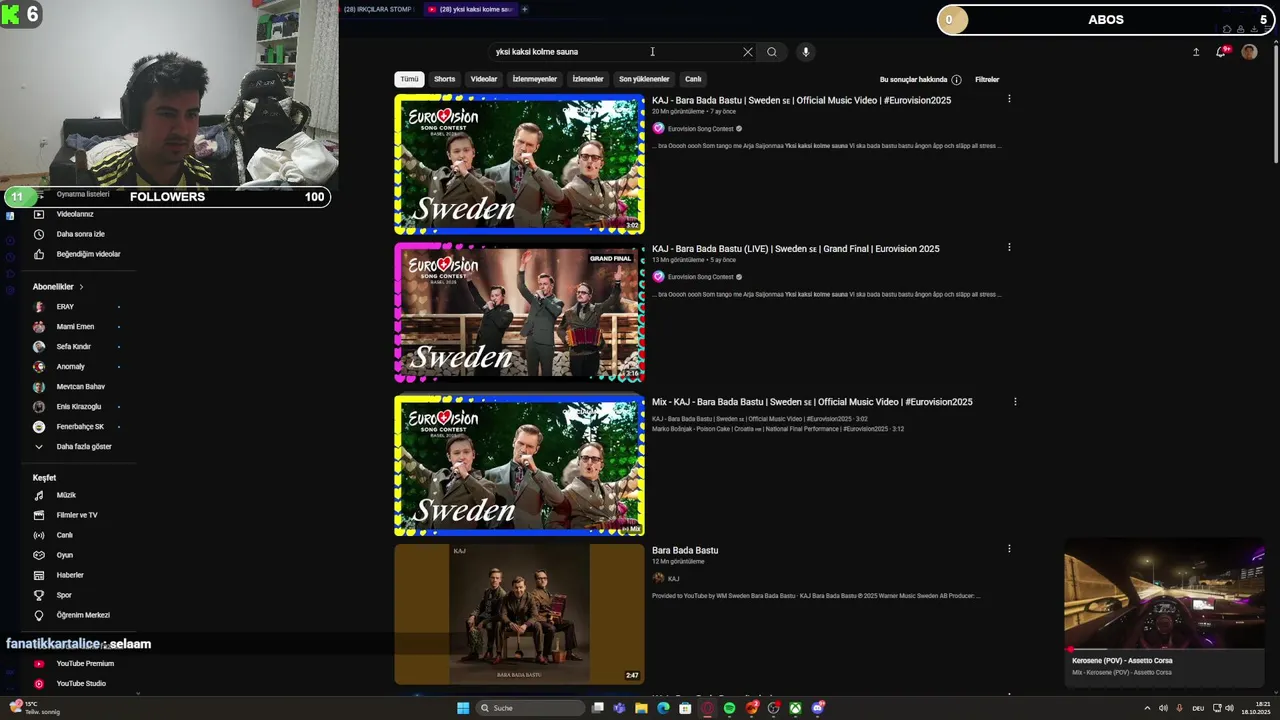The image size is (1280, 720).
Task: Click the Oyun gaming icon
Action: click(x=39, y=555)
